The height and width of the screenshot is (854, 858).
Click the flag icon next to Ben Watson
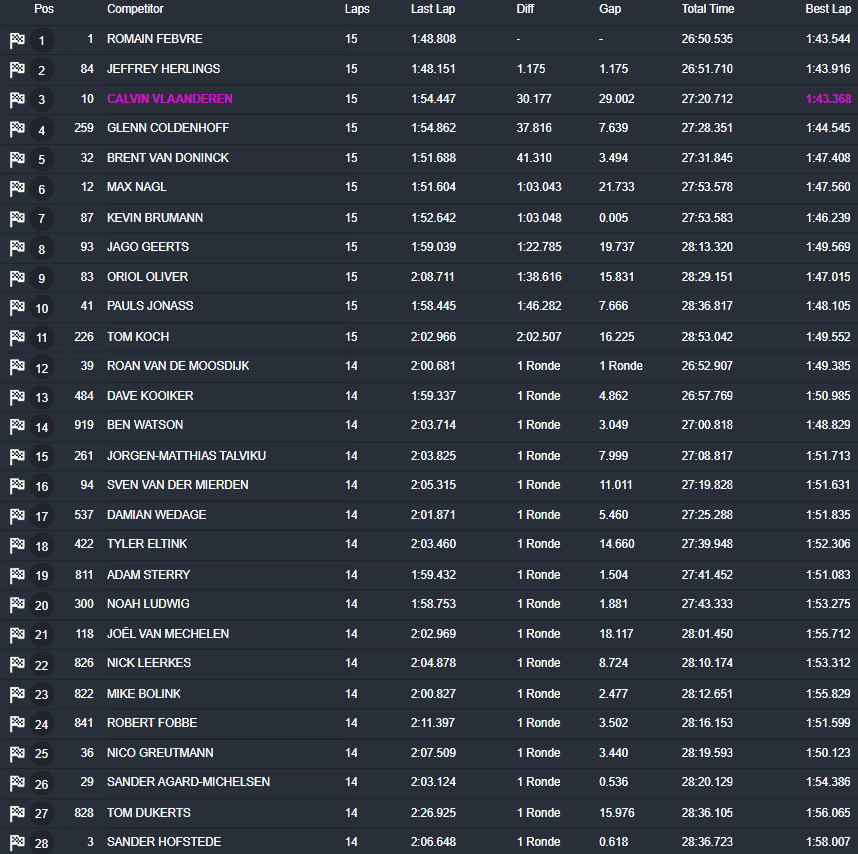[15, 425]
